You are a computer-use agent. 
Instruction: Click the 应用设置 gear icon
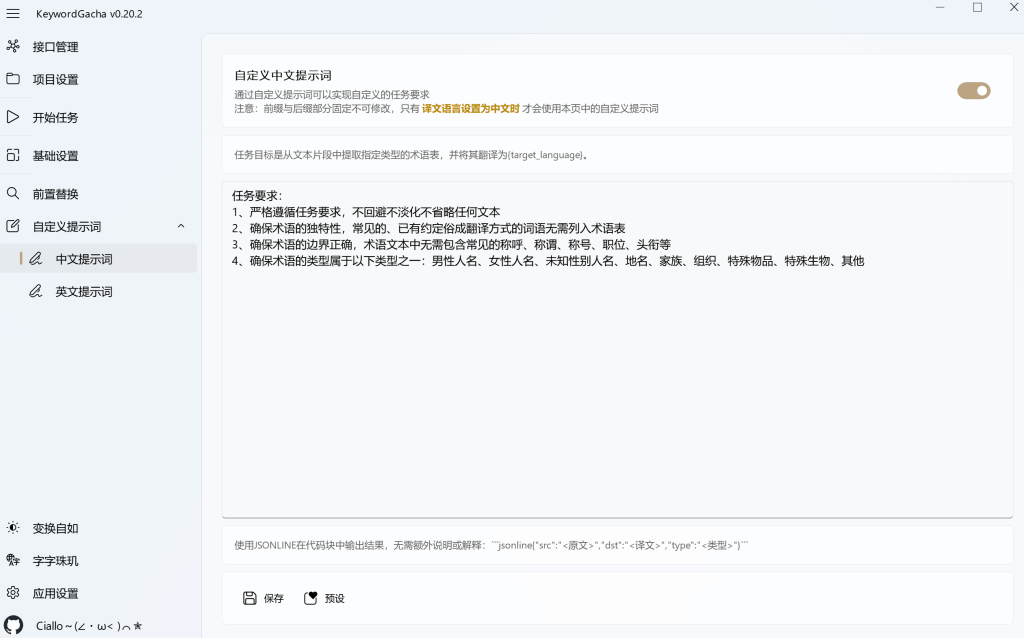pyautogui.click(x=13, y=593)
